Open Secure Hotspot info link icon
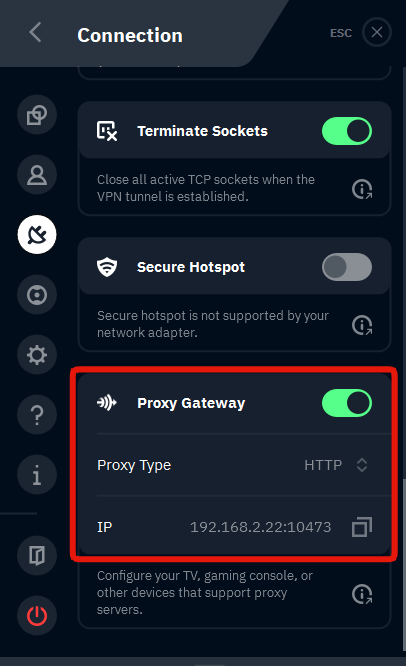This screenshot has width=406, height=666. pyautogui.click(x=362, y=325)
